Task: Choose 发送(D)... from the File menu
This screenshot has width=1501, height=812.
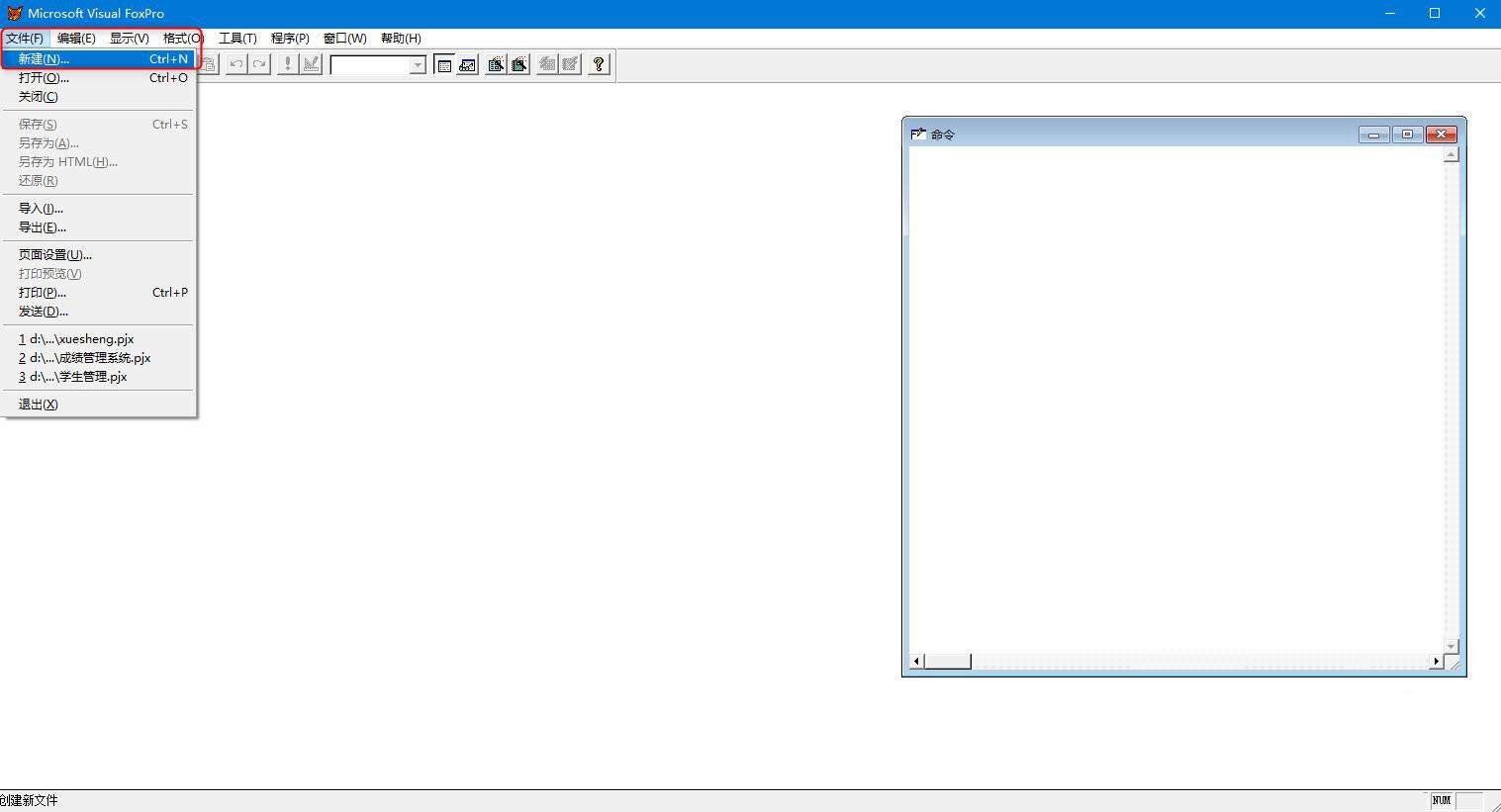Action: click(x=98, y=312)
